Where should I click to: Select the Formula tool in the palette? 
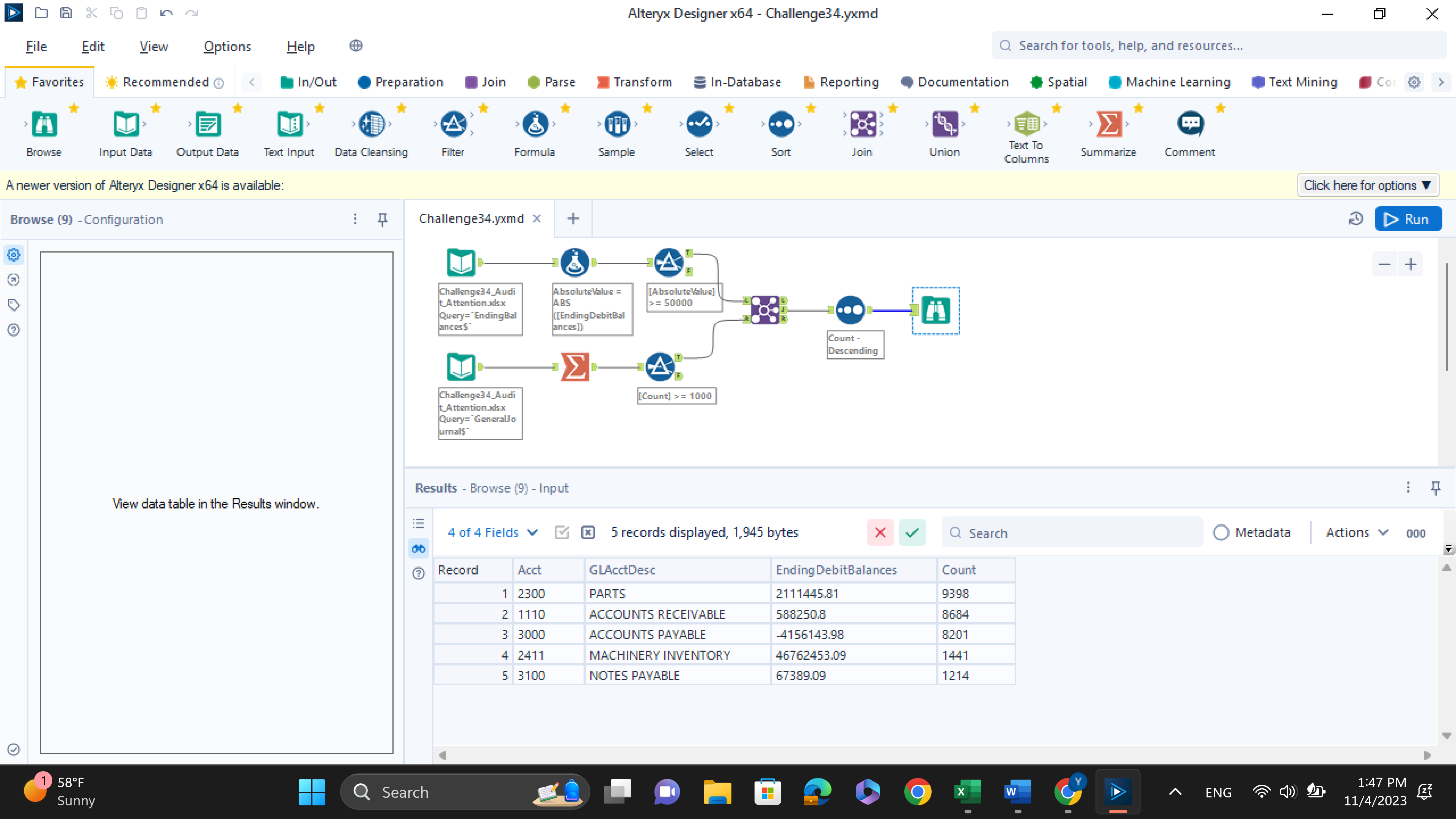(x=535, y=124)
